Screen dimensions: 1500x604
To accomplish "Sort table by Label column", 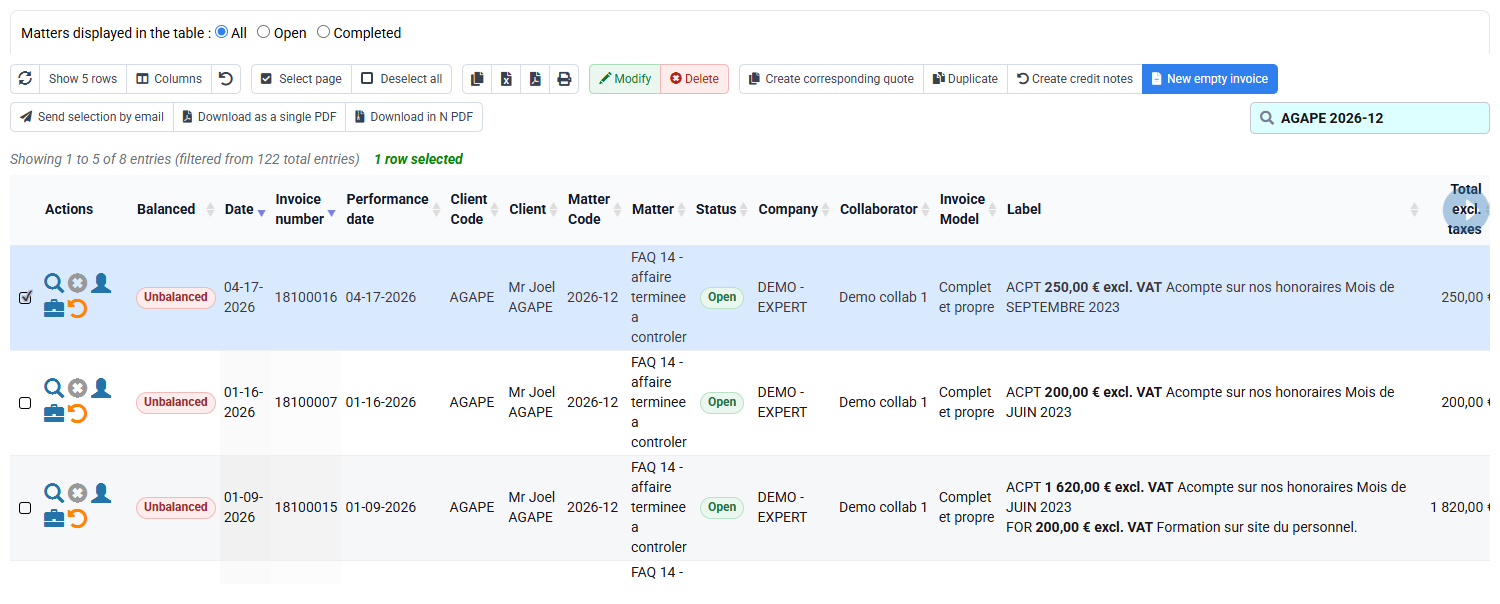I will (1214, 209).
